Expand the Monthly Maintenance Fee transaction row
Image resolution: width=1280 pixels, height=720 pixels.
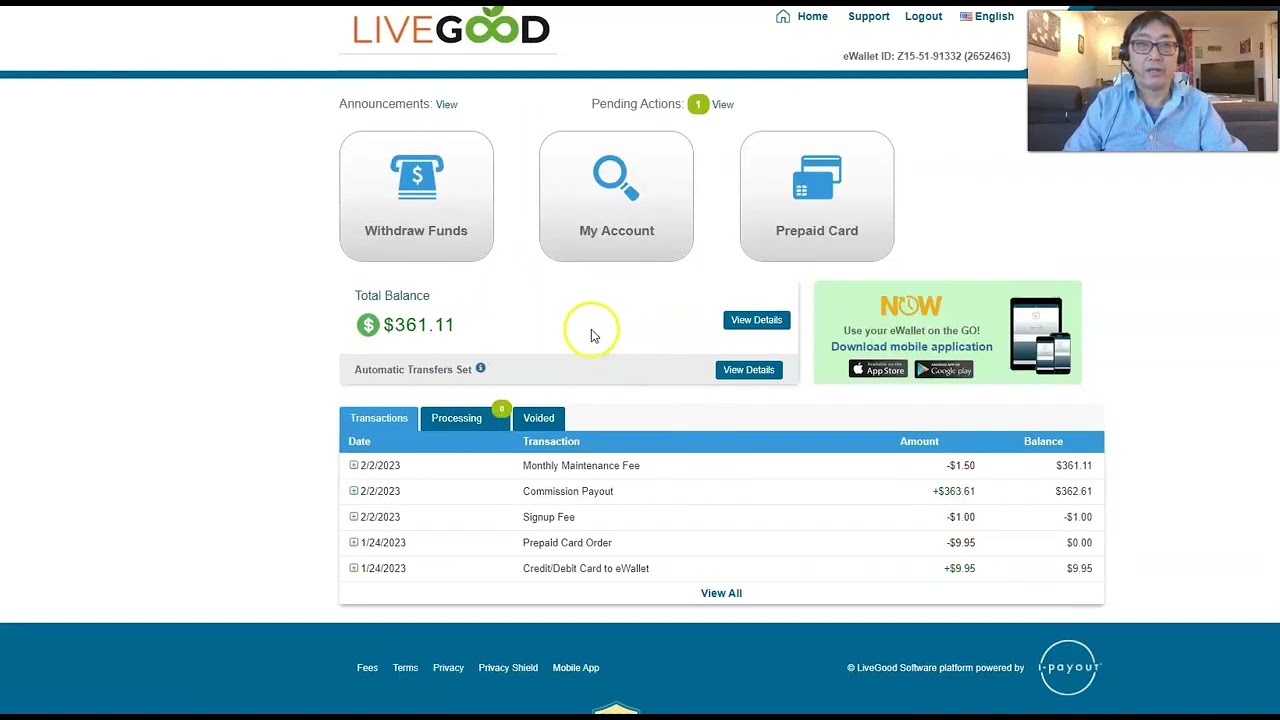(x=353, y=465)
